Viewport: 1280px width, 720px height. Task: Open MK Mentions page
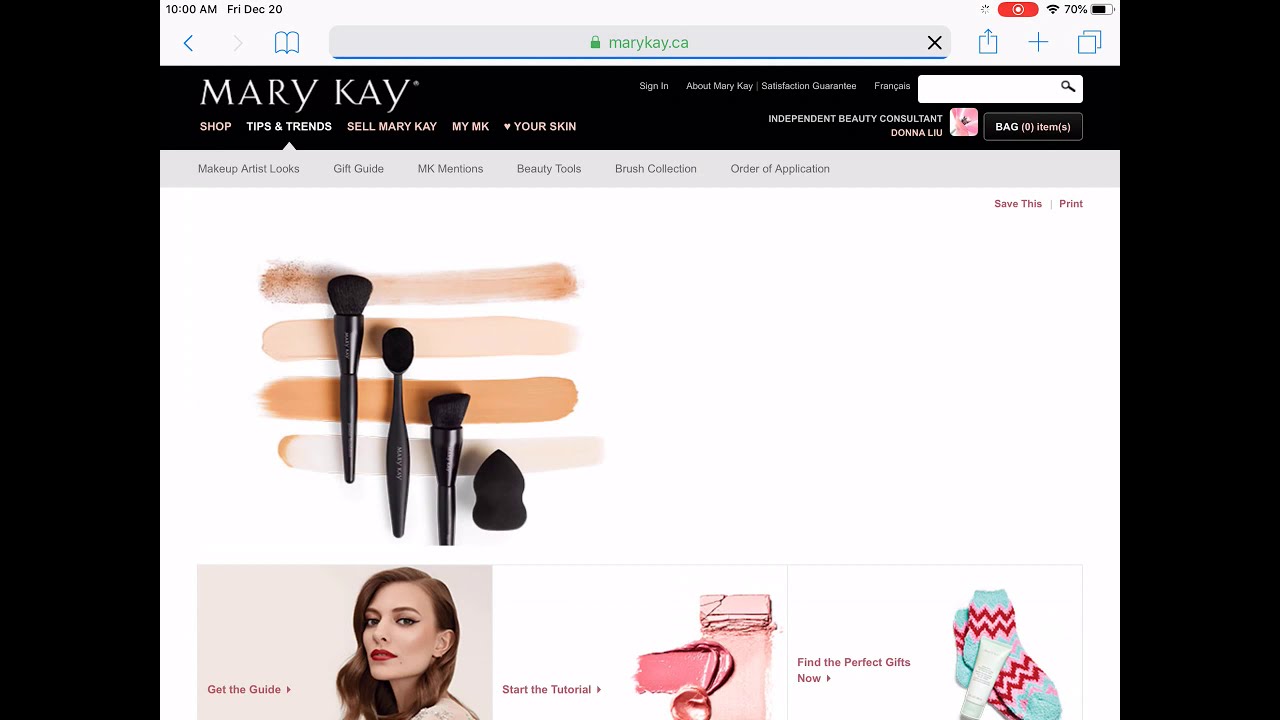point(450,168)
